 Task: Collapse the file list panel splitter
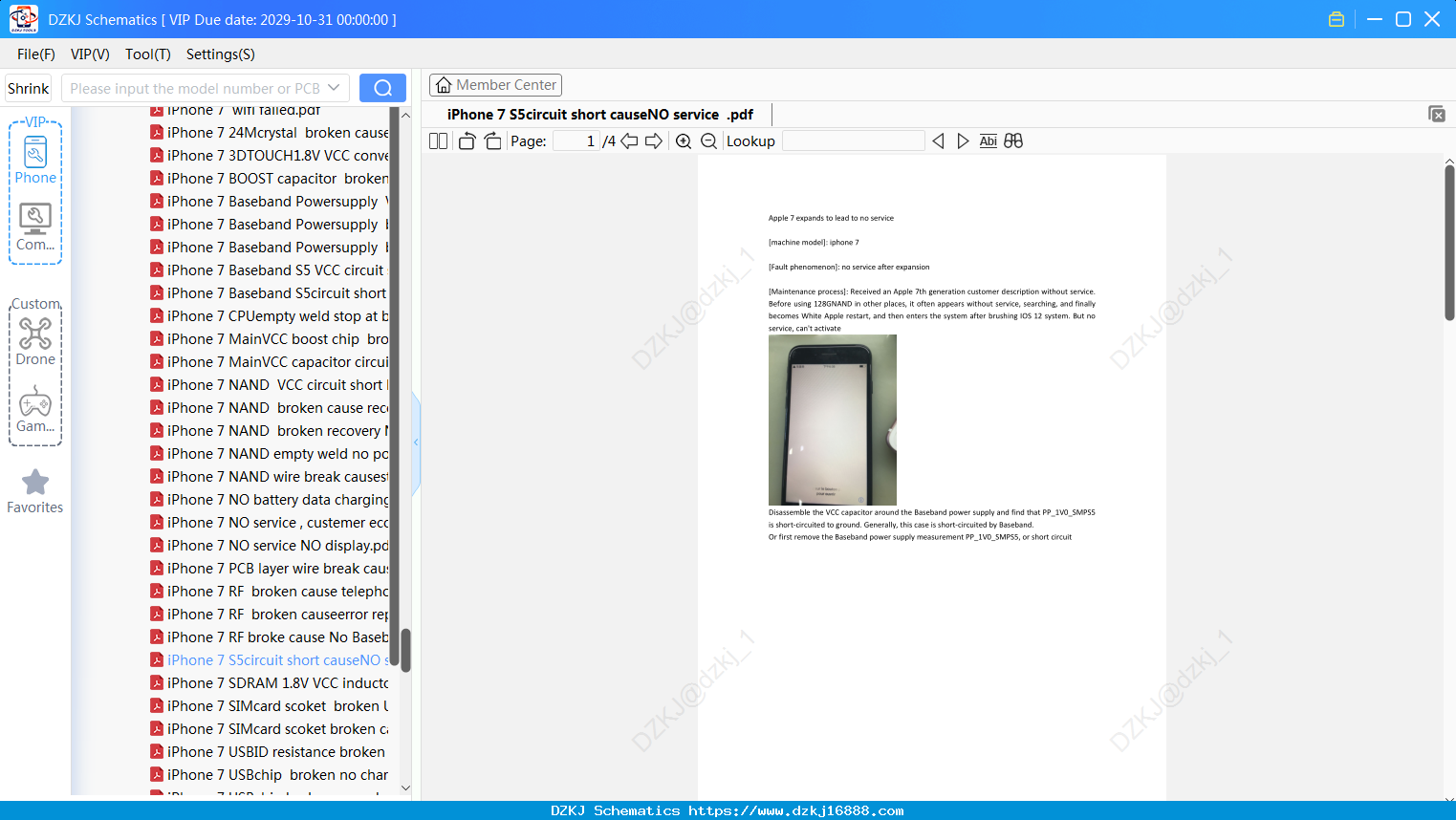pos(416,442)
